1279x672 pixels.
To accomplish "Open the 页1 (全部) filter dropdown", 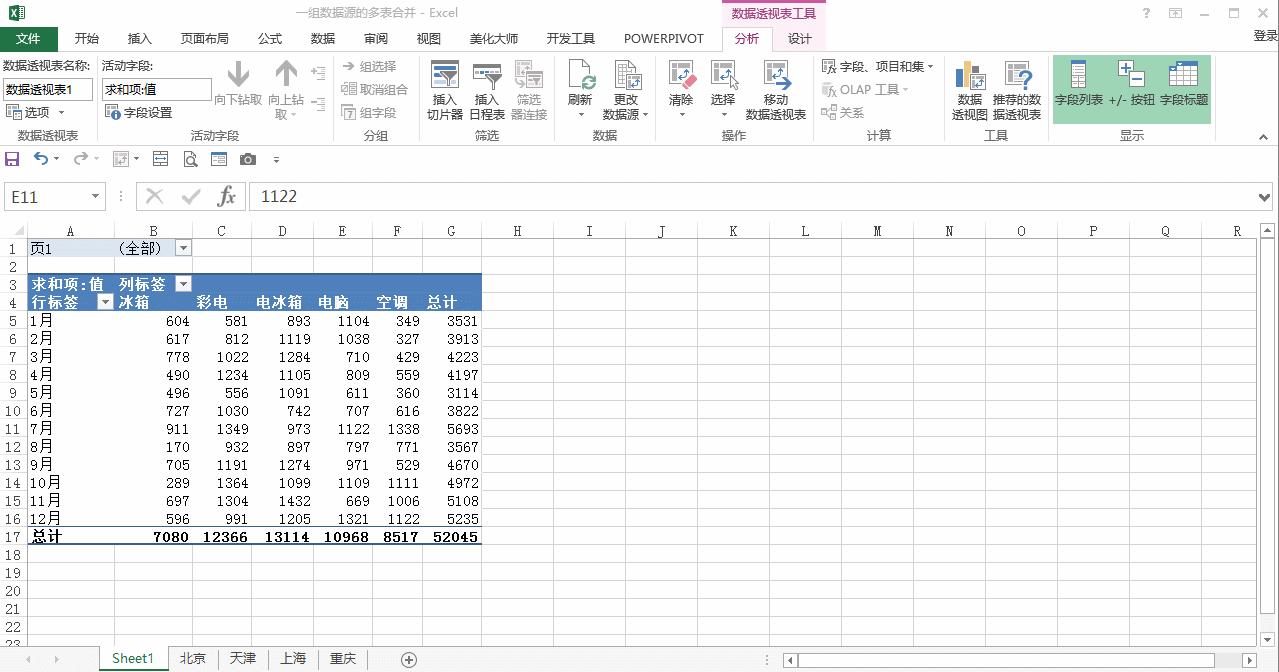I will 183,248.
